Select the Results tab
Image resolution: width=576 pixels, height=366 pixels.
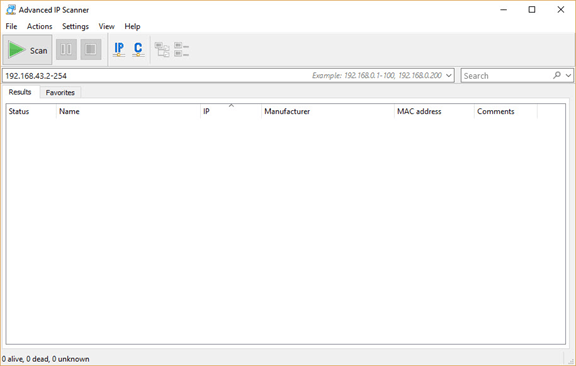[x=20, y=92]
